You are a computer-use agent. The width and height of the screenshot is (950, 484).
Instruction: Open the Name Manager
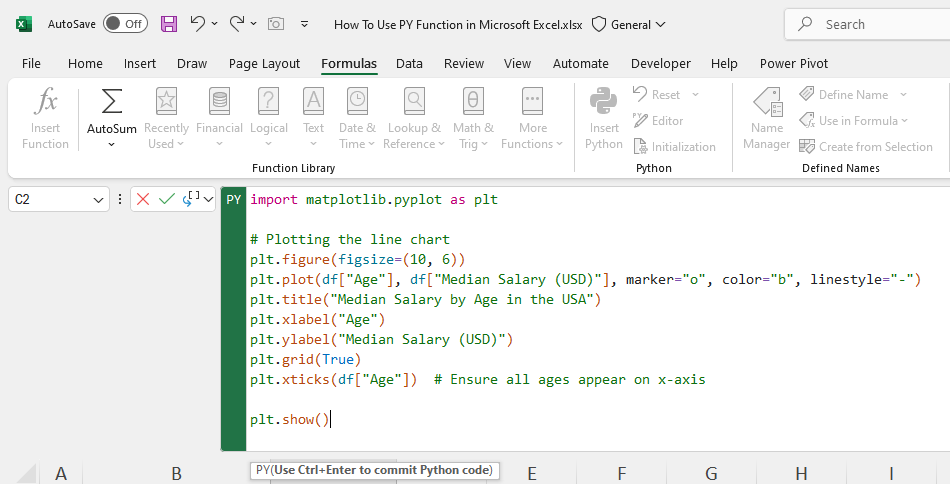coord(766,119)
